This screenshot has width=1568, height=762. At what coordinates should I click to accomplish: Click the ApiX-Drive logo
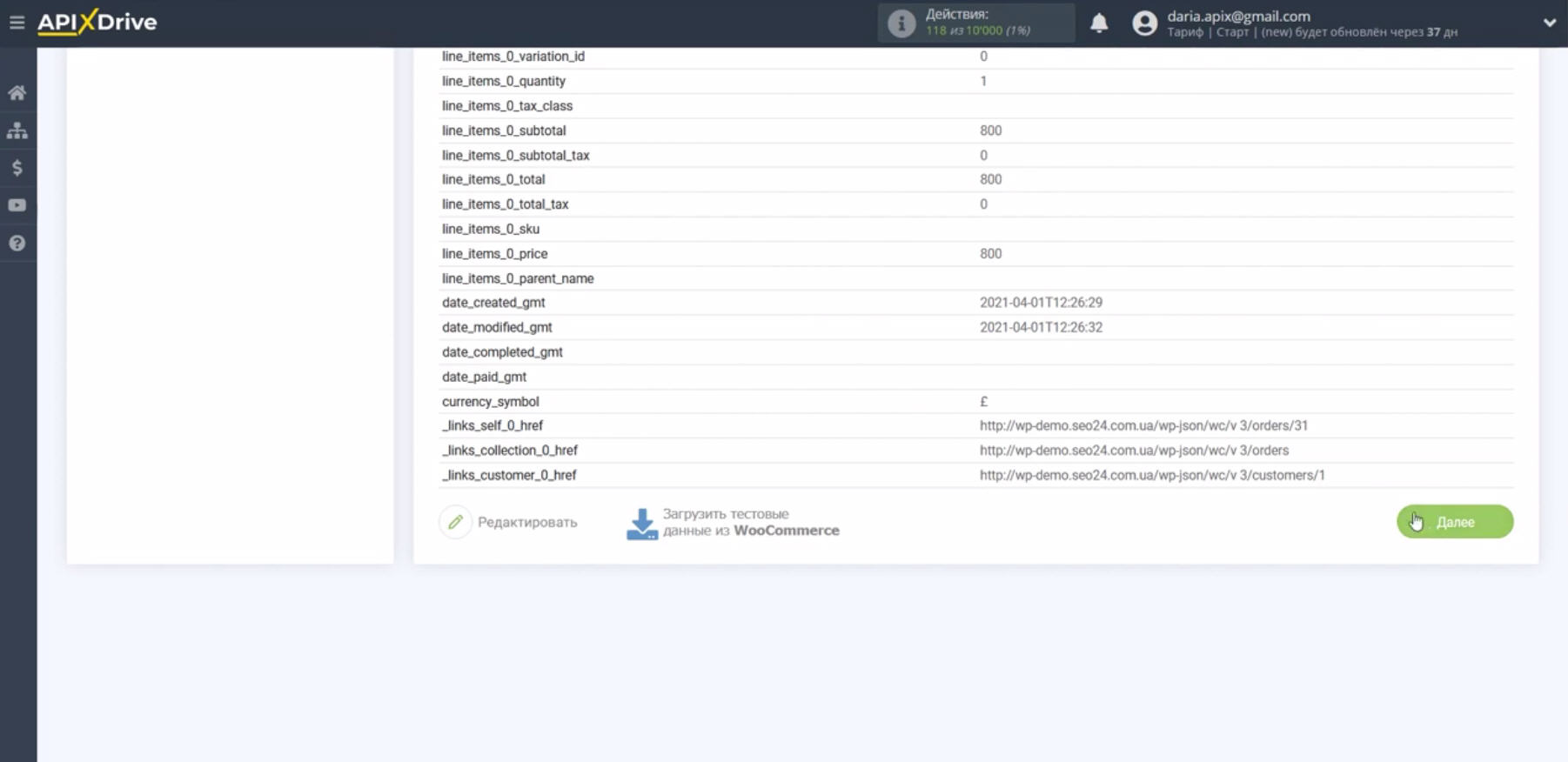97,22
